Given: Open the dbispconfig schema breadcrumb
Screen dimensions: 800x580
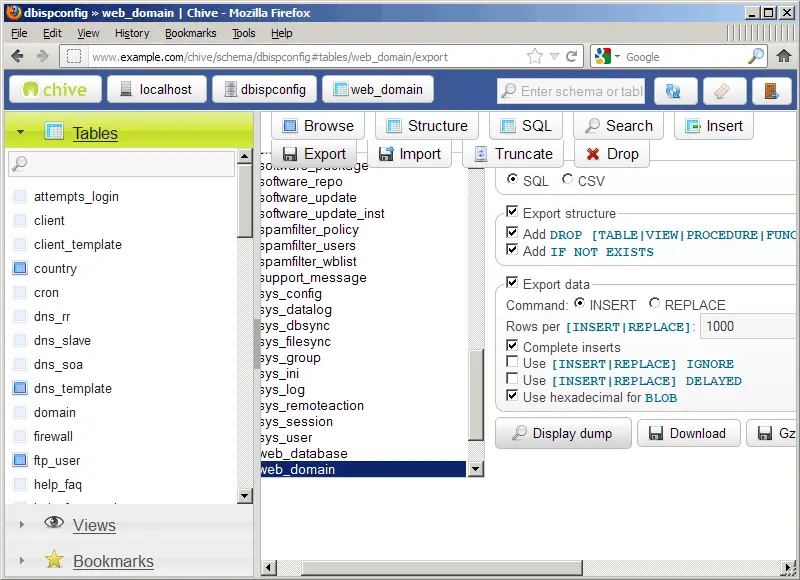Looking at the screenshot, I should (x=264, y=90).
